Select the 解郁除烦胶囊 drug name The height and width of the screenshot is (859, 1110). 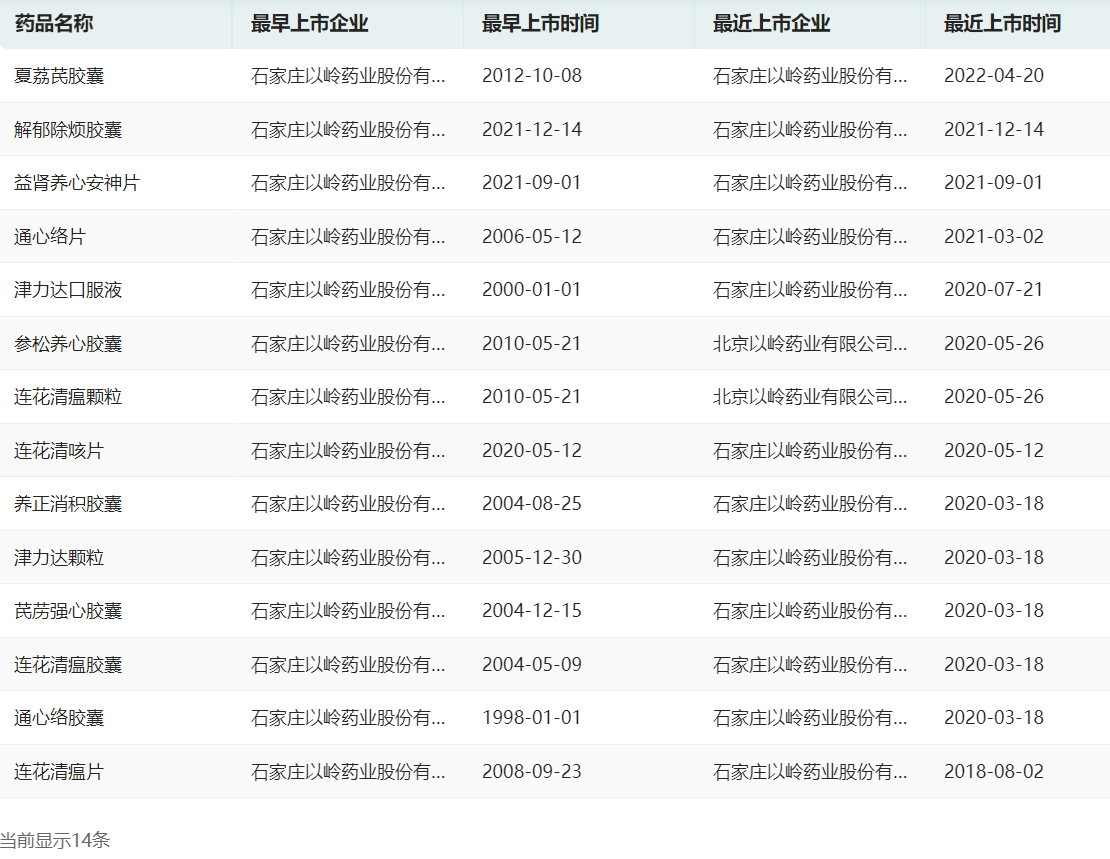(68, 130)
